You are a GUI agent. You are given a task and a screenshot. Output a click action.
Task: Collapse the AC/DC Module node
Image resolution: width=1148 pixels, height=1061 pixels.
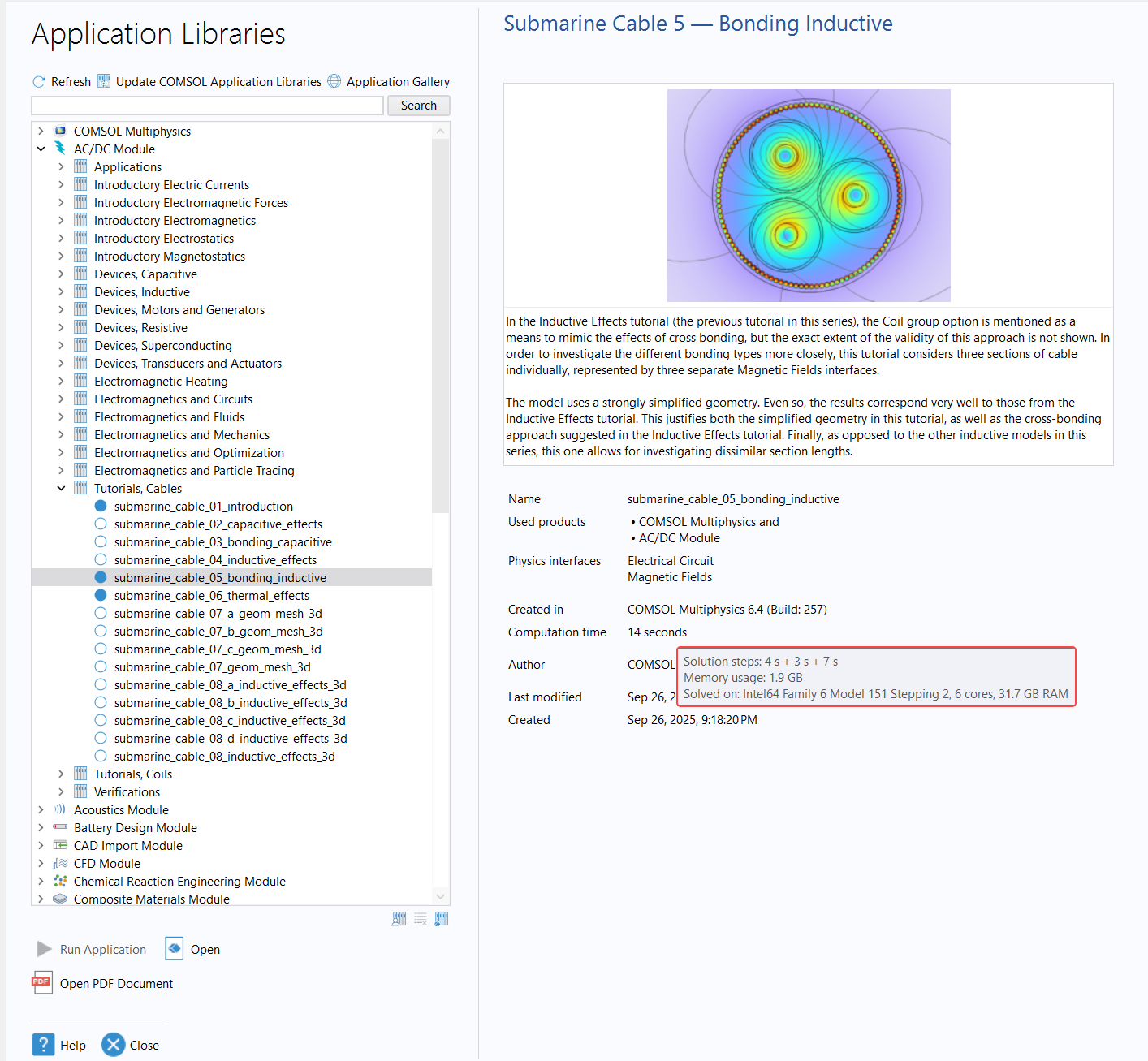(x=41, y=149)
